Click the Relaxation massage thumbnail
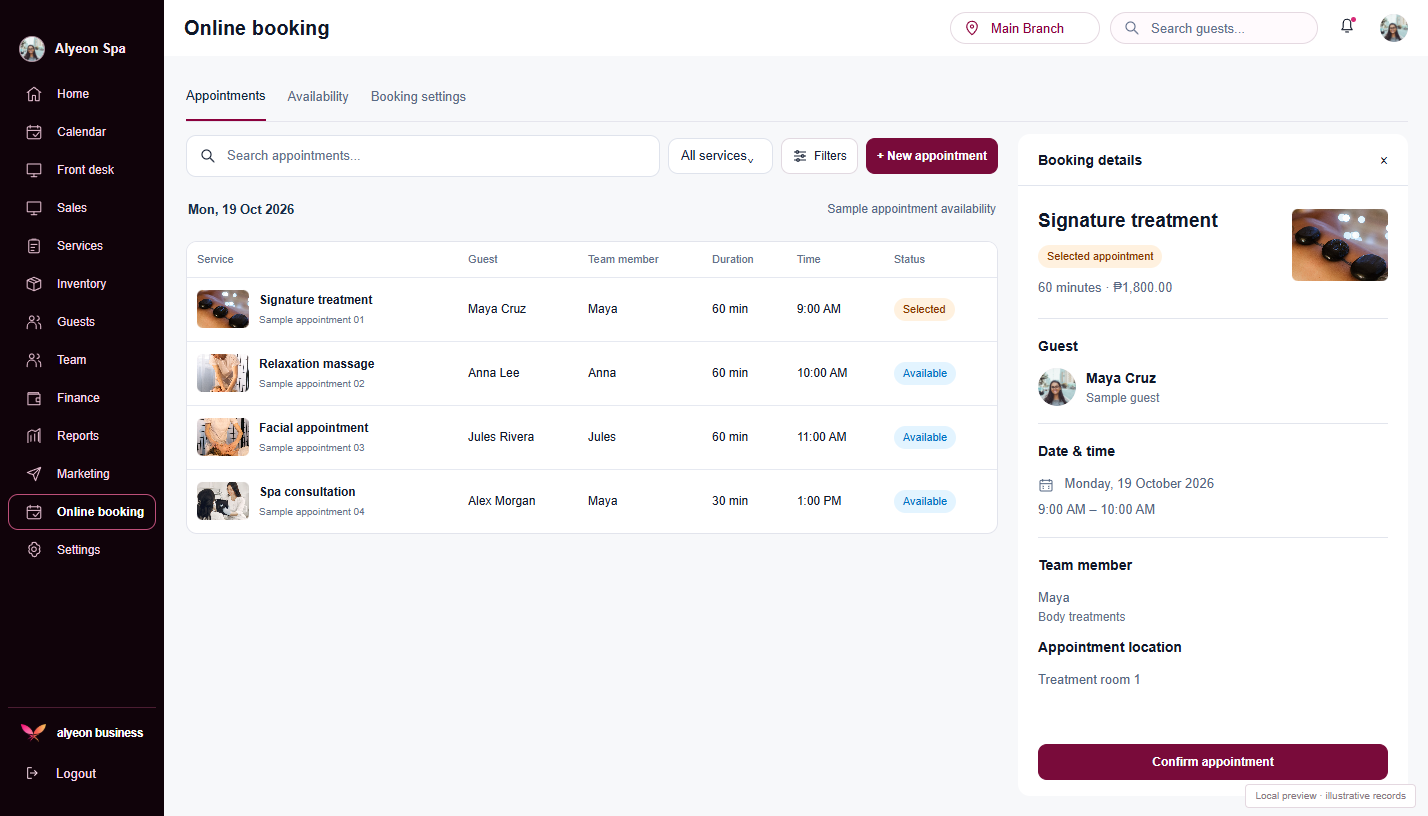Image resolution: width=1428 pixels, height=816 pixels. [223, 373]
